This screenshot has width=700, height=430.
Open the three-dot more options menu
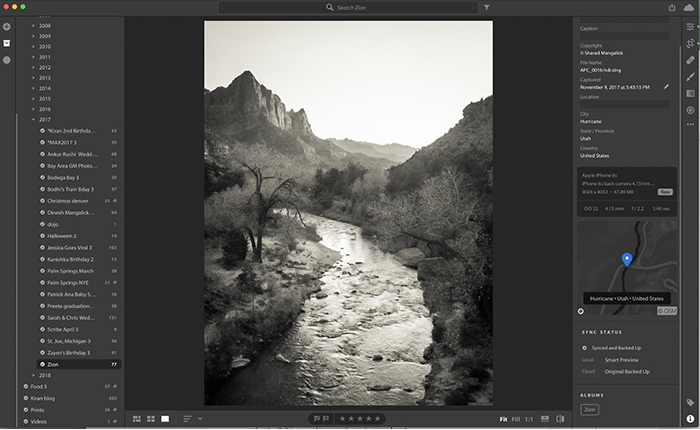click(x=690, y=125)
